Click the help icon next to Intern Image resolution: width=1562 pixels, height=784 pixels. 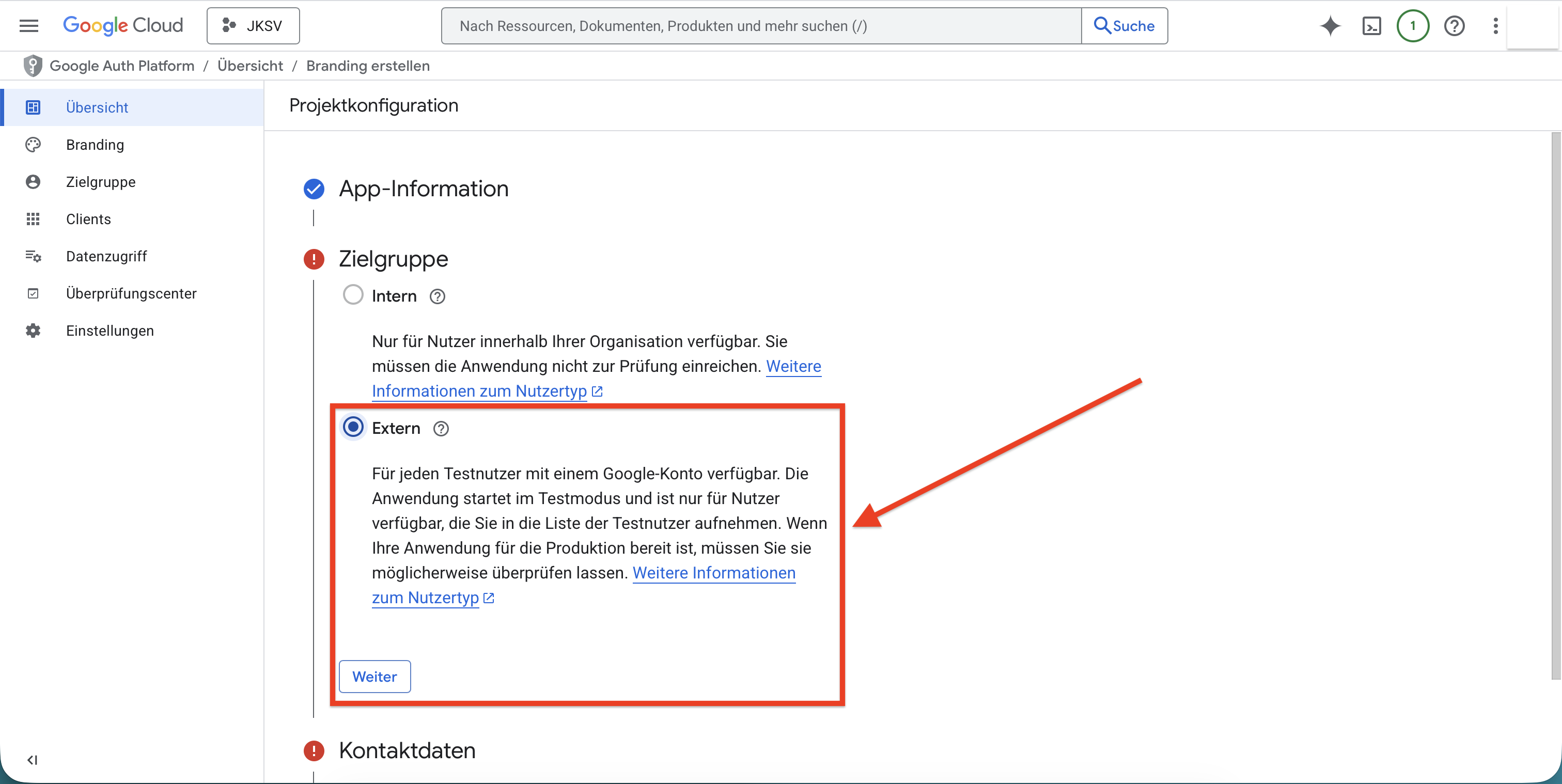437,296
